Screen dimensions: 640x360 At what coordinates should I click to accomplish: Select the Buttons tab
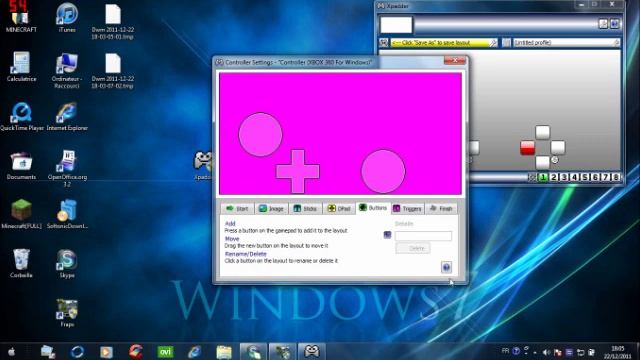(x=373, y=208)
